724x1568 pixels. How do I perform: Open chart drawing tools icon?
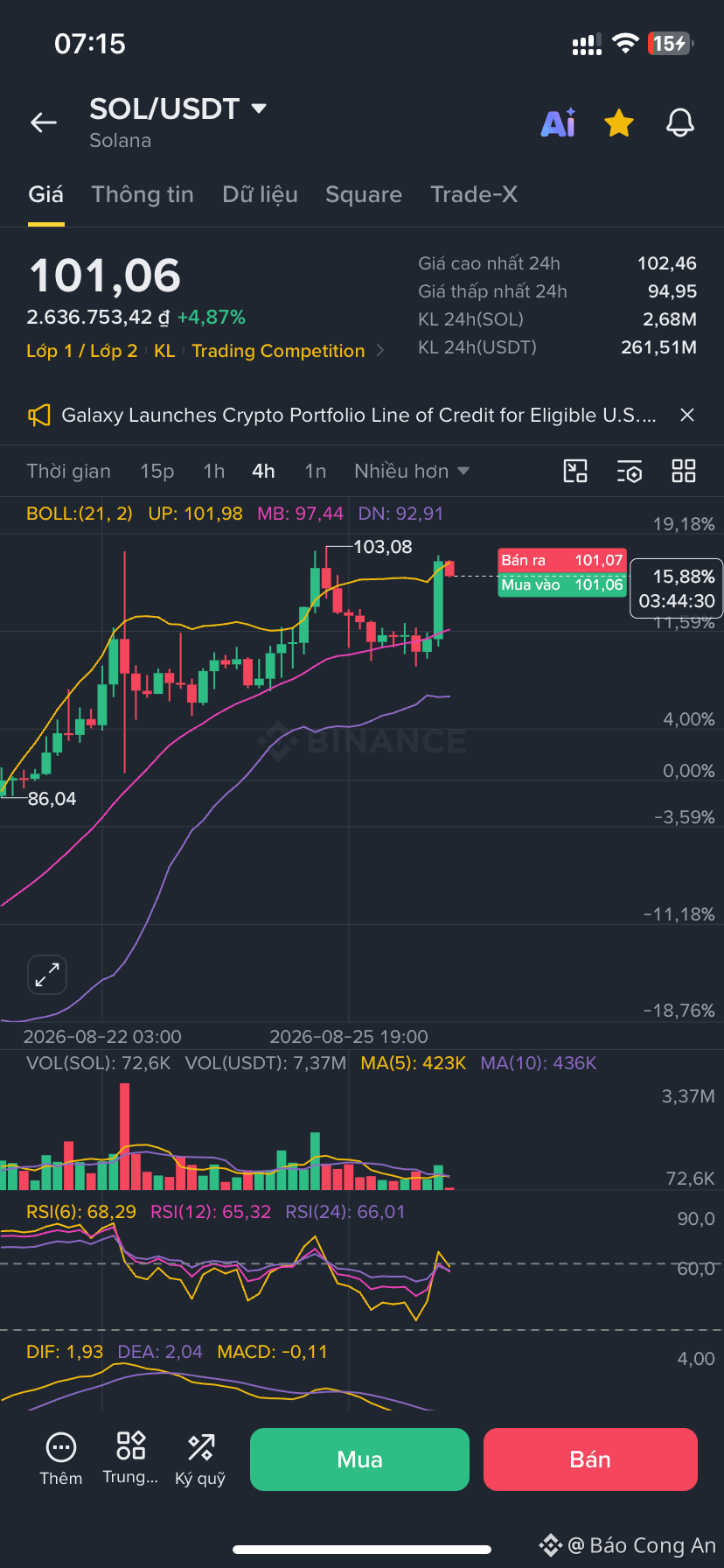pyautogui.click(x=575, y=472)
